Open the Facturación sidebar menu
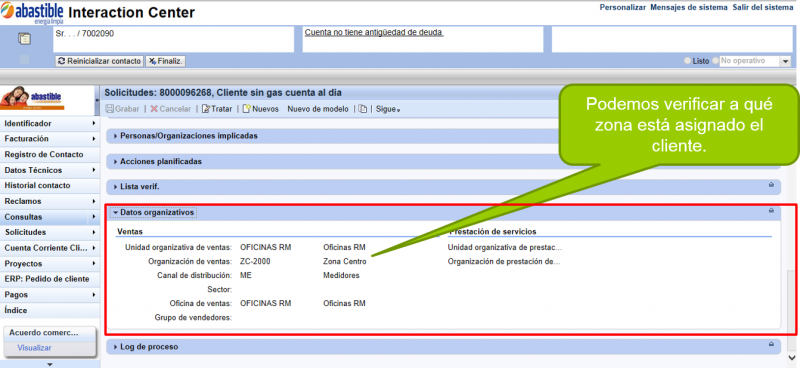 pos(49,139)
